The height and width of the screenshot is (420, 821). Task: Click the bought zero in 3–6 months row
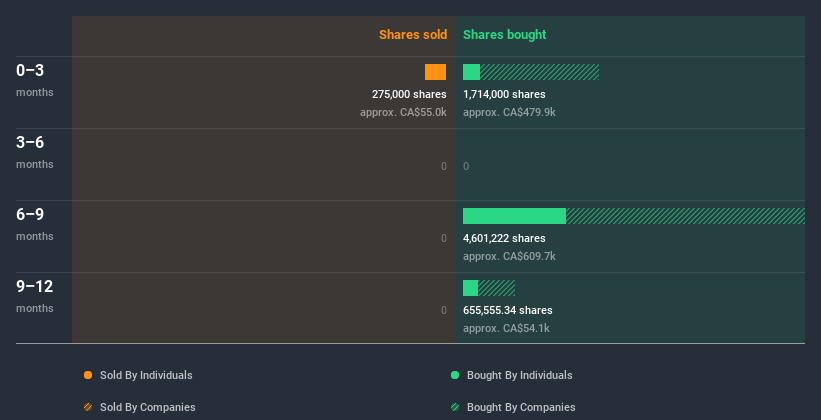click(x=466, y=167)
